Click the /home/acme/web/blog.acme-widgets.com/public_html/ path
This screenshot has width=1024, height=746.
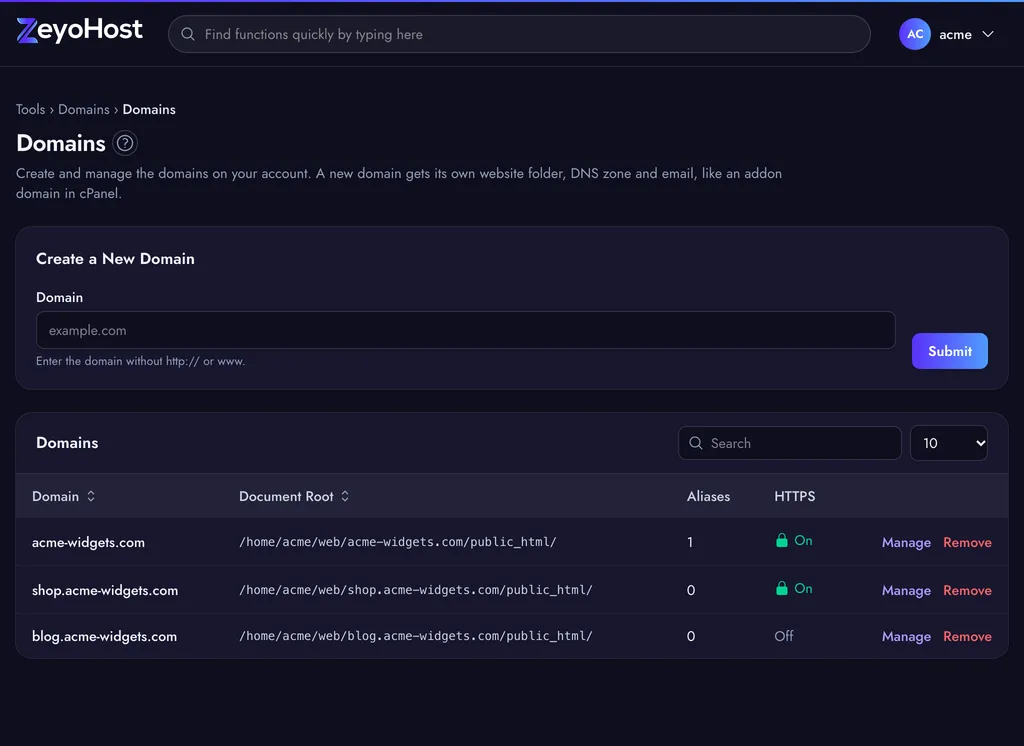coord(416,636)
